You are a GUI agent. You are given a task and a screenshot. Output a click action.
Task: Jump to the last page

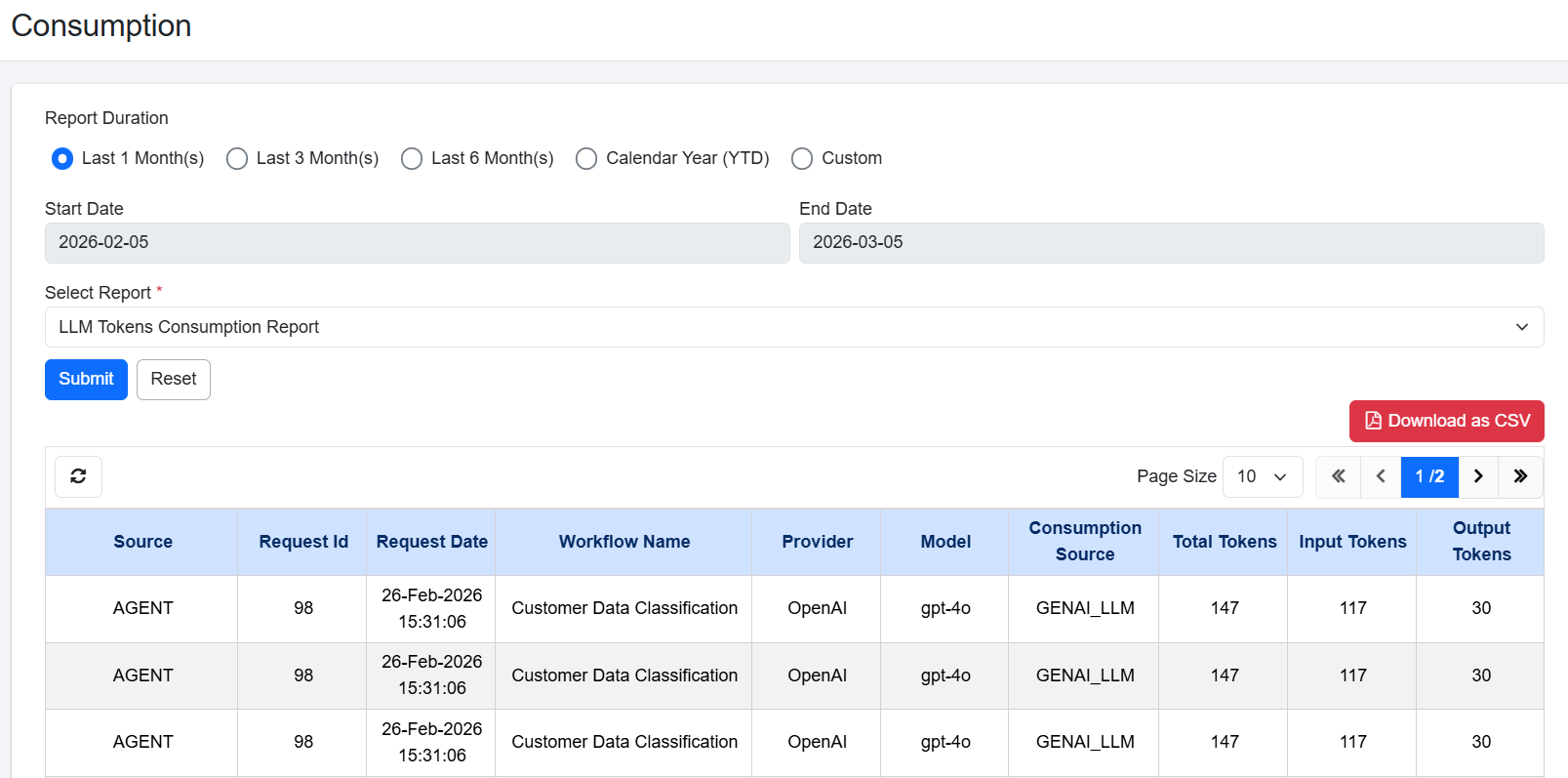coord(1520,476)
